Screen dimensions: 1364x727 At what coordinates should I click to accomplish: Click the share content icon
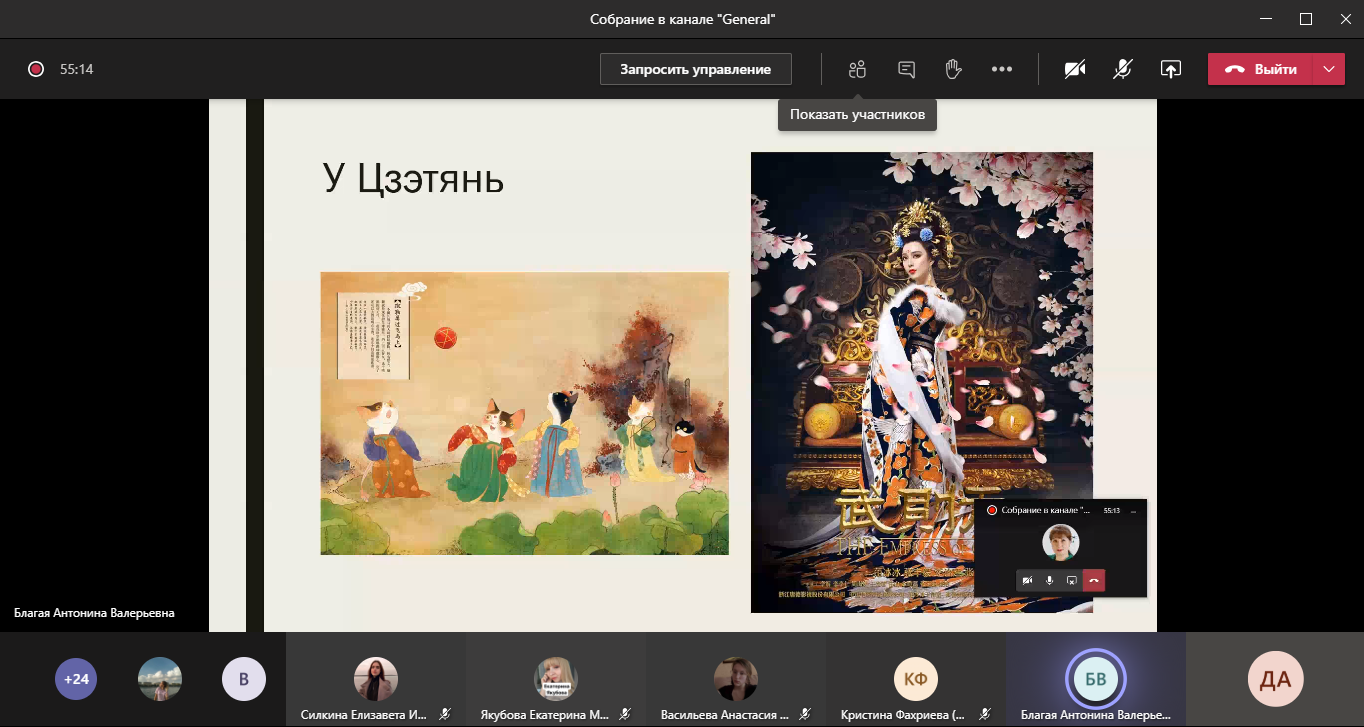[1170, 69]
